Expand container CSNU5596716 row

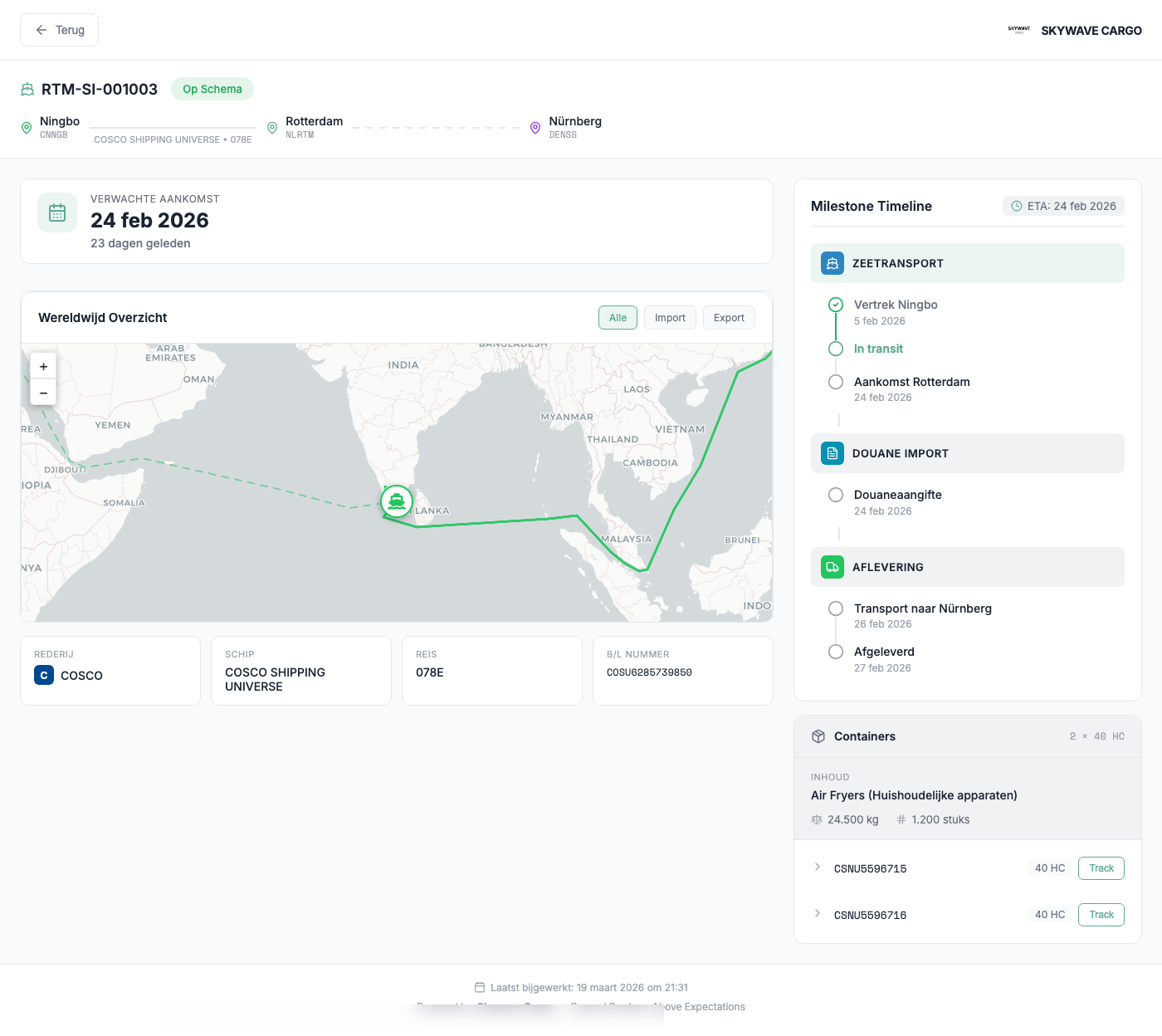pyautogui.click(x=818, y=914)
